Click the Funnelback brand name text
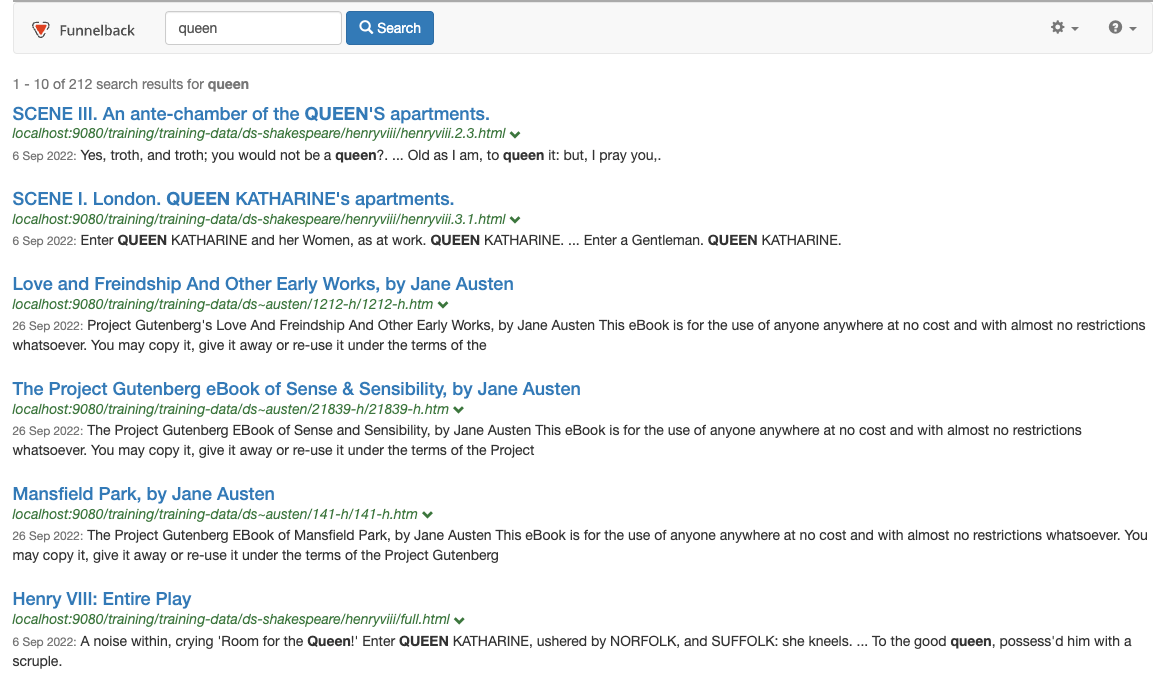1165x677 pixels. pos(97,30)
